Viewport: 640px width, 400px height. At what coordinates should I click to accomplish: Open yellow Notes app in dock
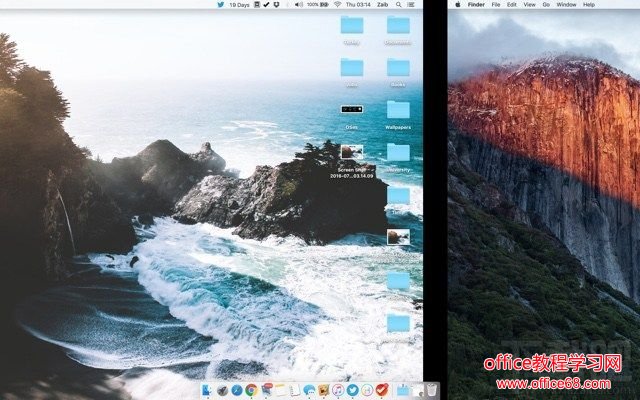point(280,390)
